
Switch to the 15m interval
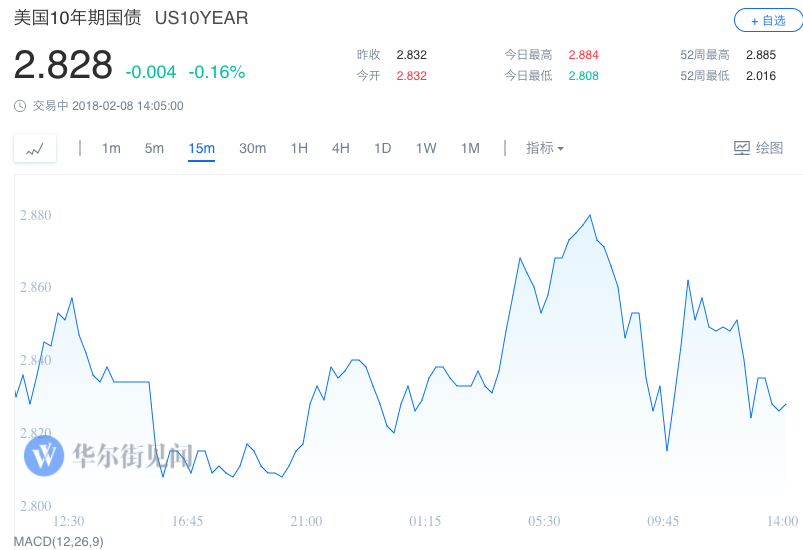pos(201,148)
